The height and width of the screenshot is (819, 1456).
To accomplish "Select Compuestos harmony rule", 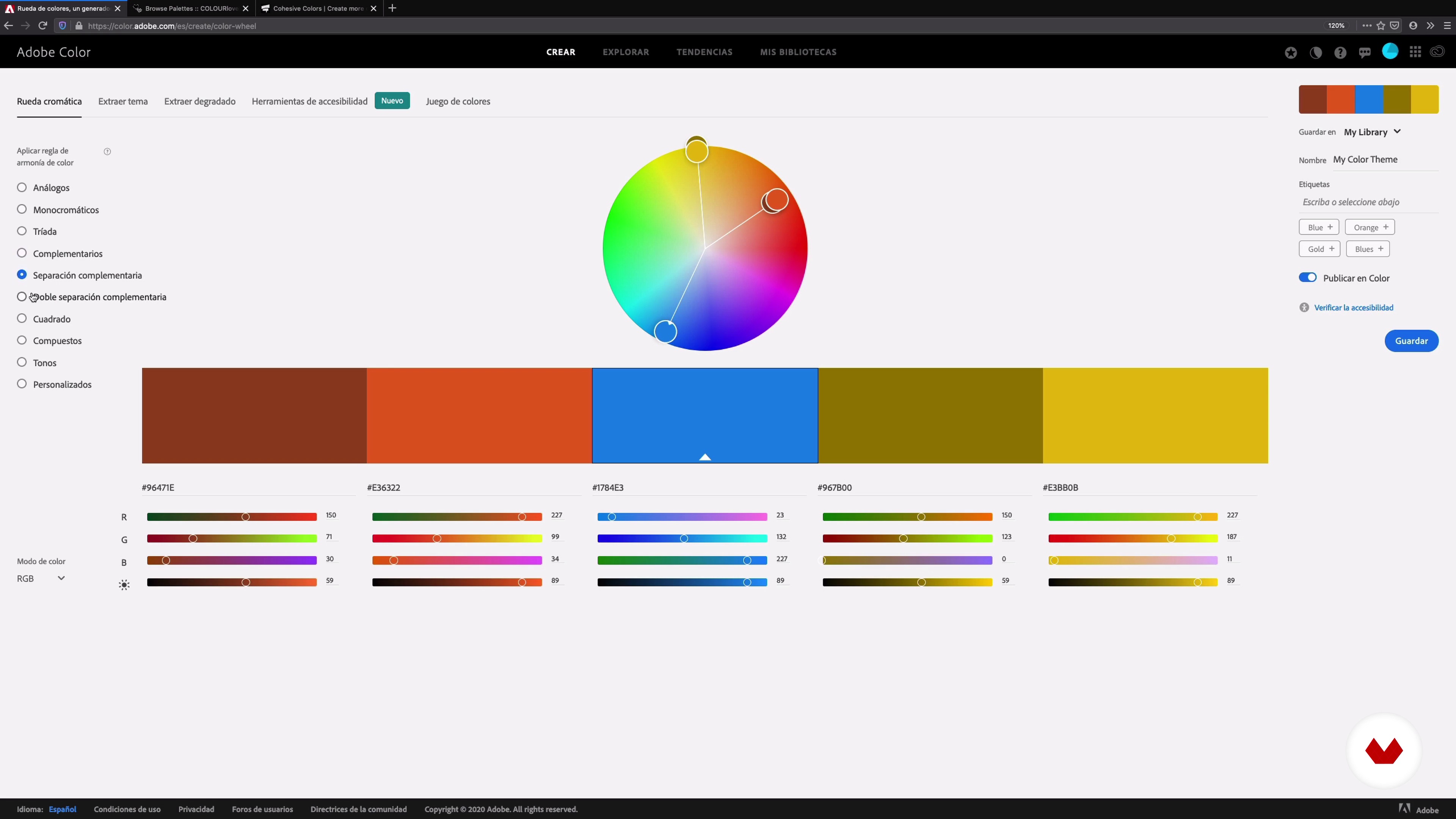I will (22, 340).
